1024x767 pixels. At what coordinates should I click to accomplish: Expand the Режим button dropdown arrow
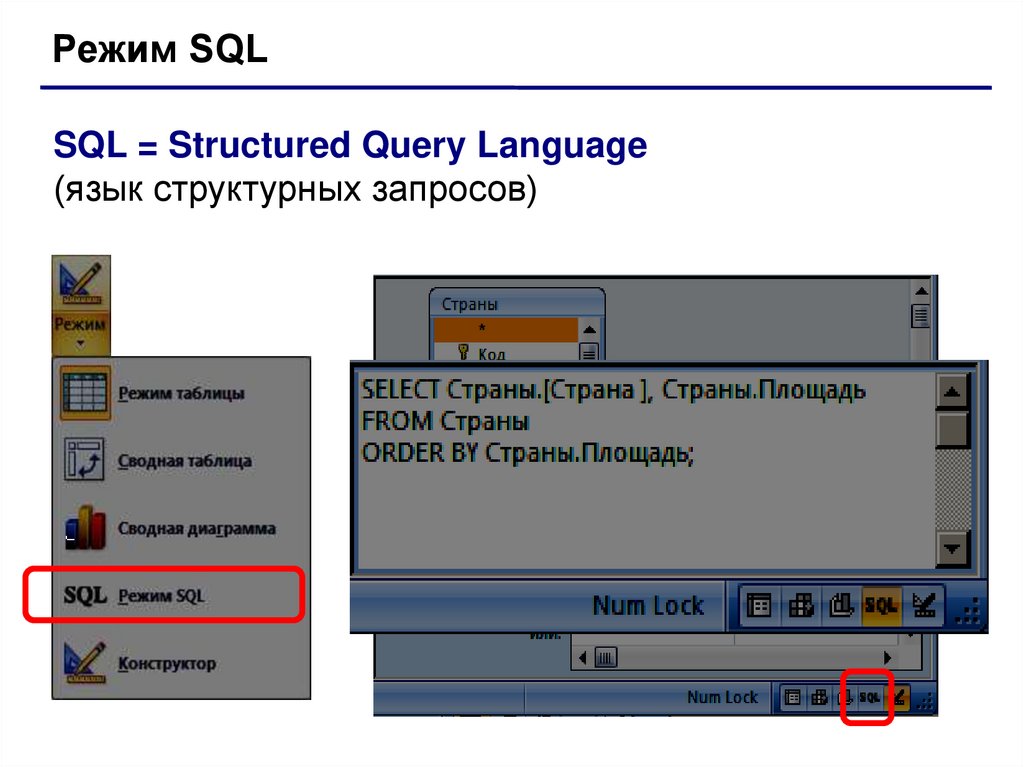click(80, 344)
